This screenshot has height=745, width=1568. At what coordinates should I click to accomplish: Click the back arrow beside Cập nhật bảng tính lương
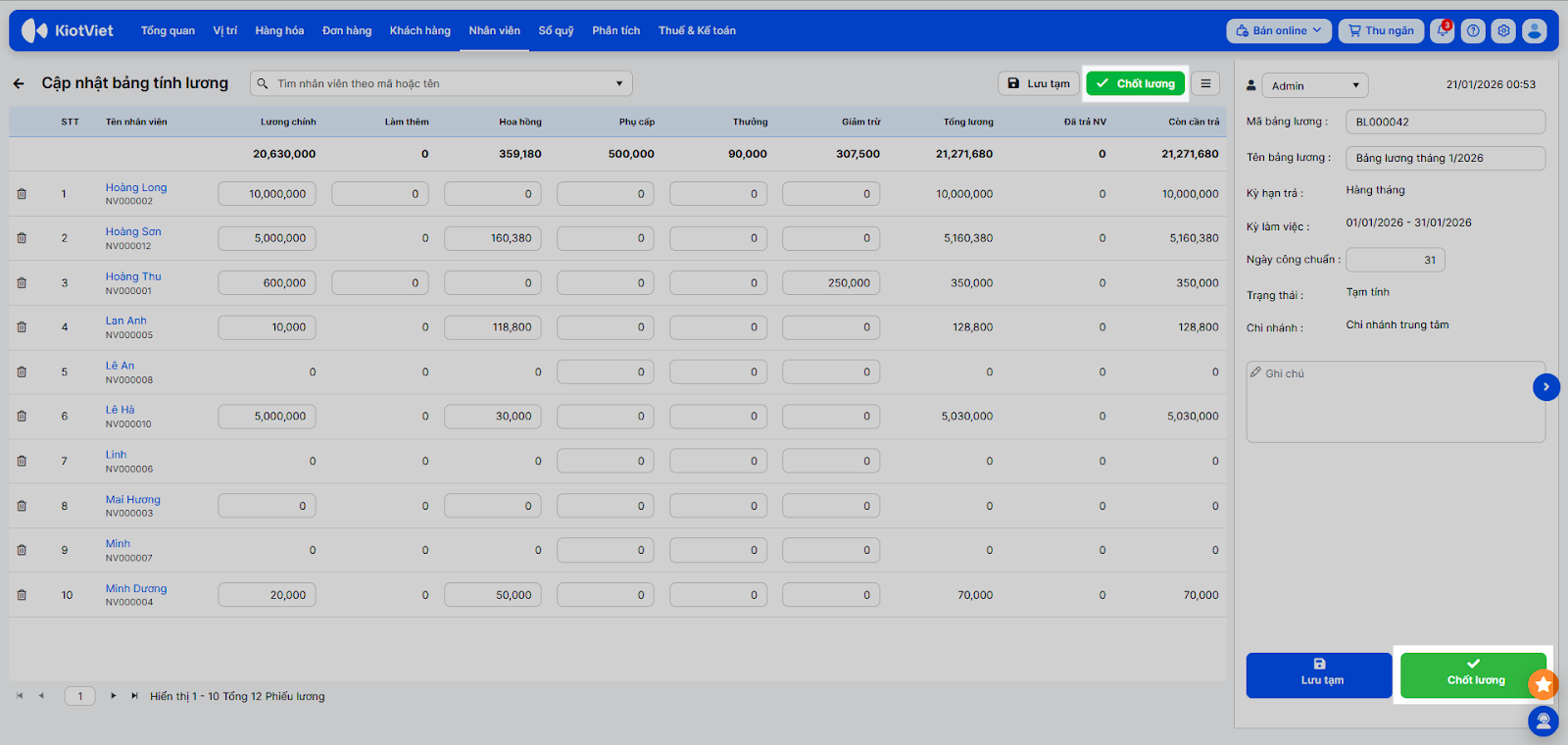coord(19,84)
